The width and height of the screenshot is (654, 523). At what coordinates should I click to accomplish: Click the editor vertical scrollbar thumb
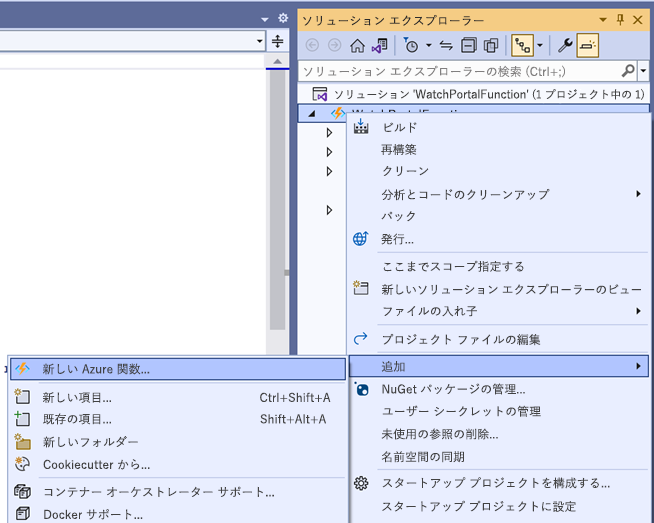tap(277, 200)
